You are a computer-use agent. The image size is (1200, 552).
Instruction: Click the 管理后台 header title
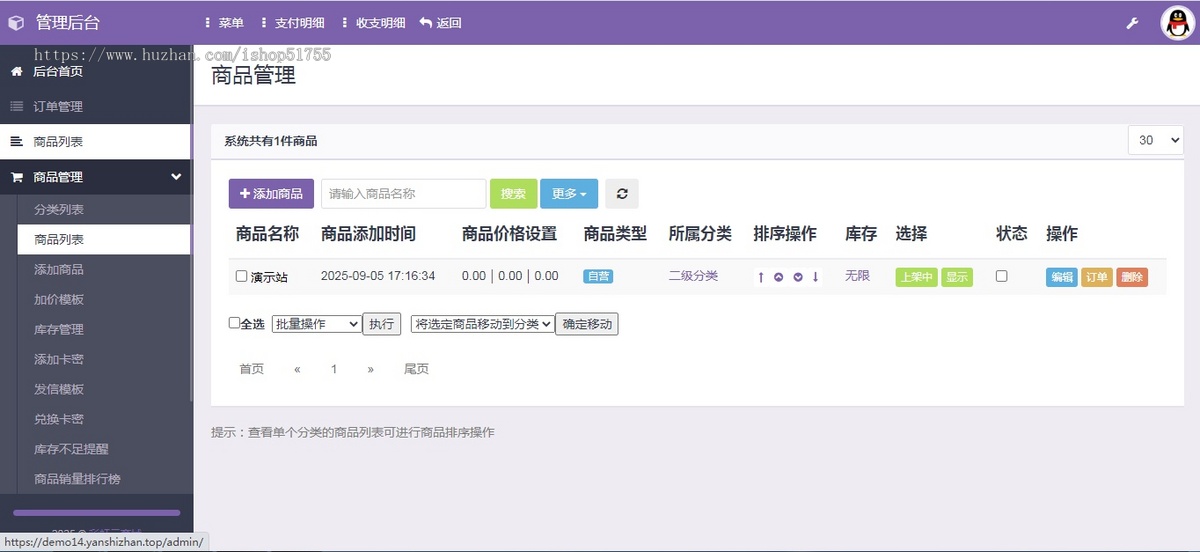click(68, 23)
